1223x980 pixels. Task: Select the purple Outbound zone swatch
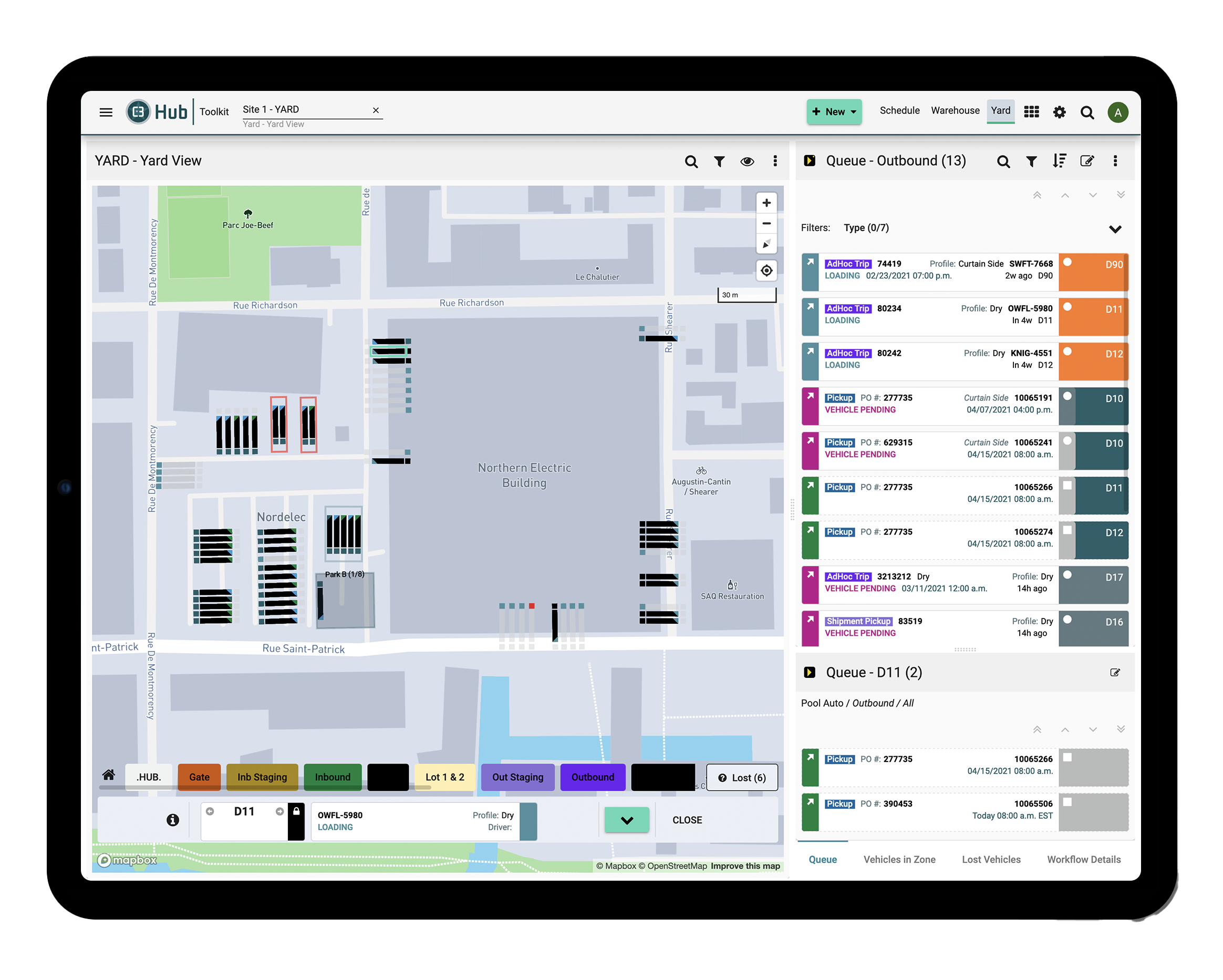[x=592, y=776]
